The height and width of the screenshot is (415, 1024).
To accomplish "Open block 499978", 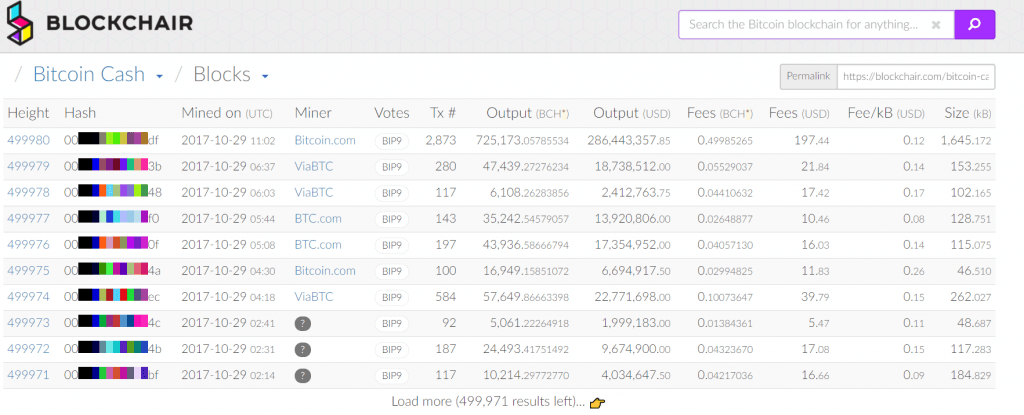I will click(28, 192).
